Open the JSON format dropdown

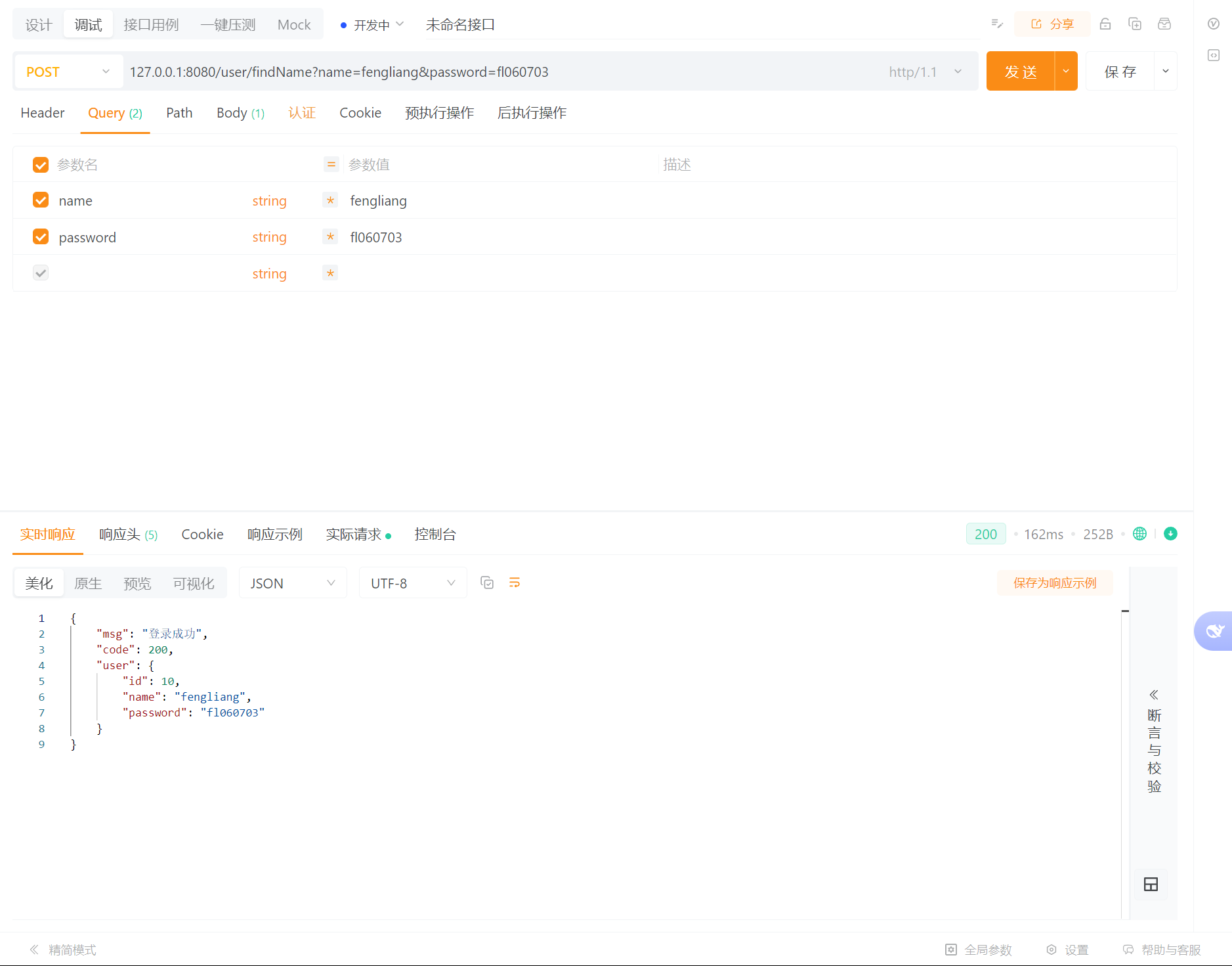coord(293,583)
